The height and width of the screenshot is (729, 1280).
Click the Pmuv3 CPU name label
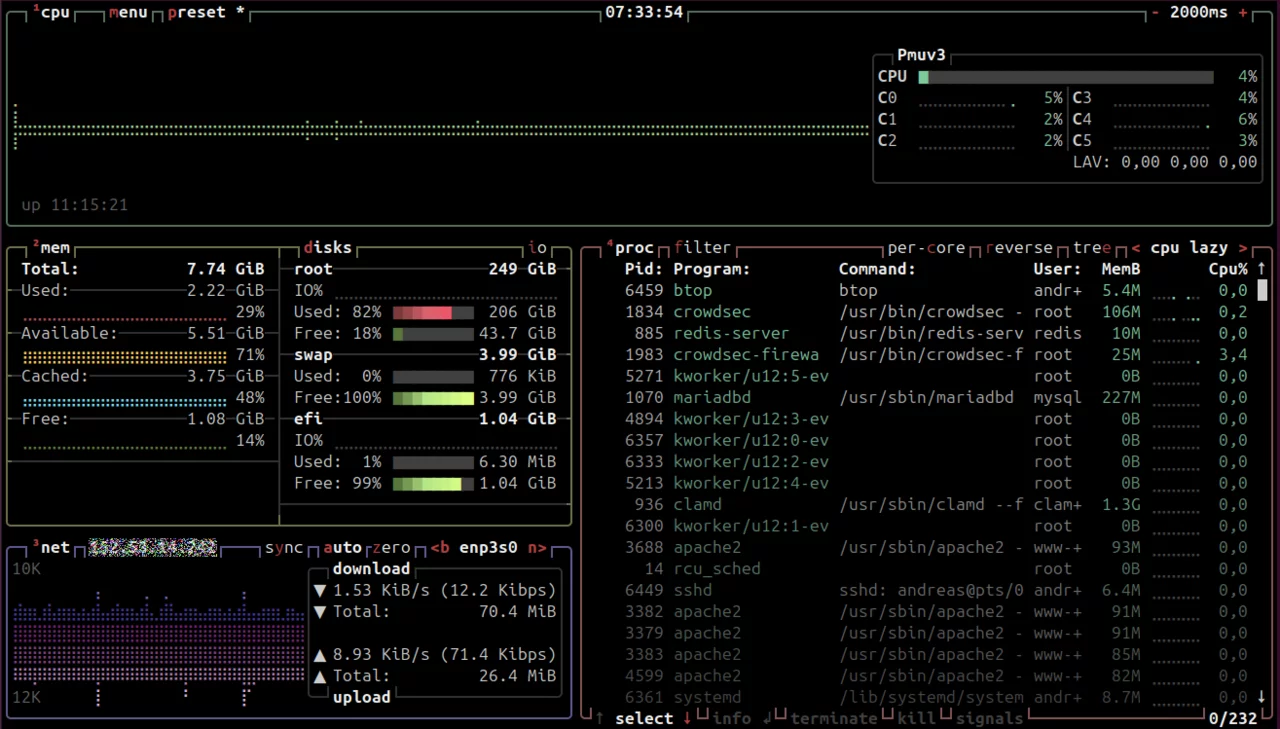click(921, 56)
